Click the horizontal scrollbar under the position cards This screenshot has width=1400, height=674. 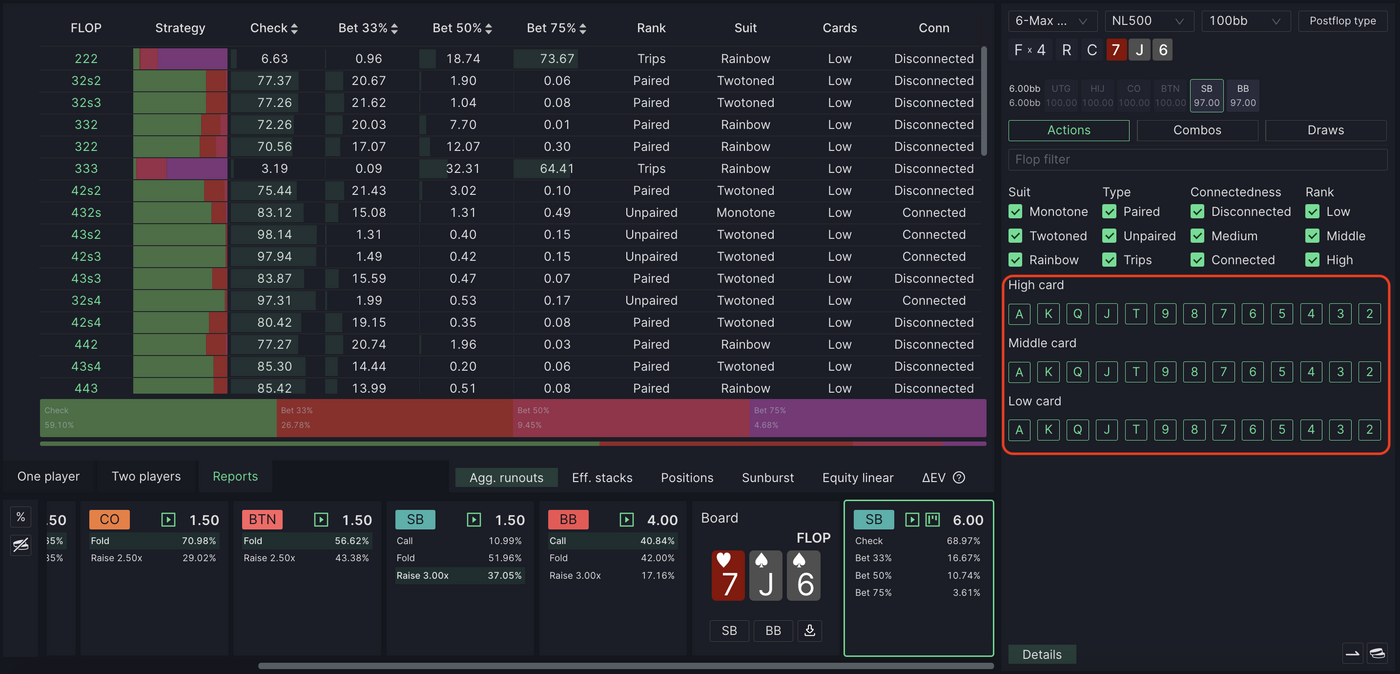click(626, 665)
